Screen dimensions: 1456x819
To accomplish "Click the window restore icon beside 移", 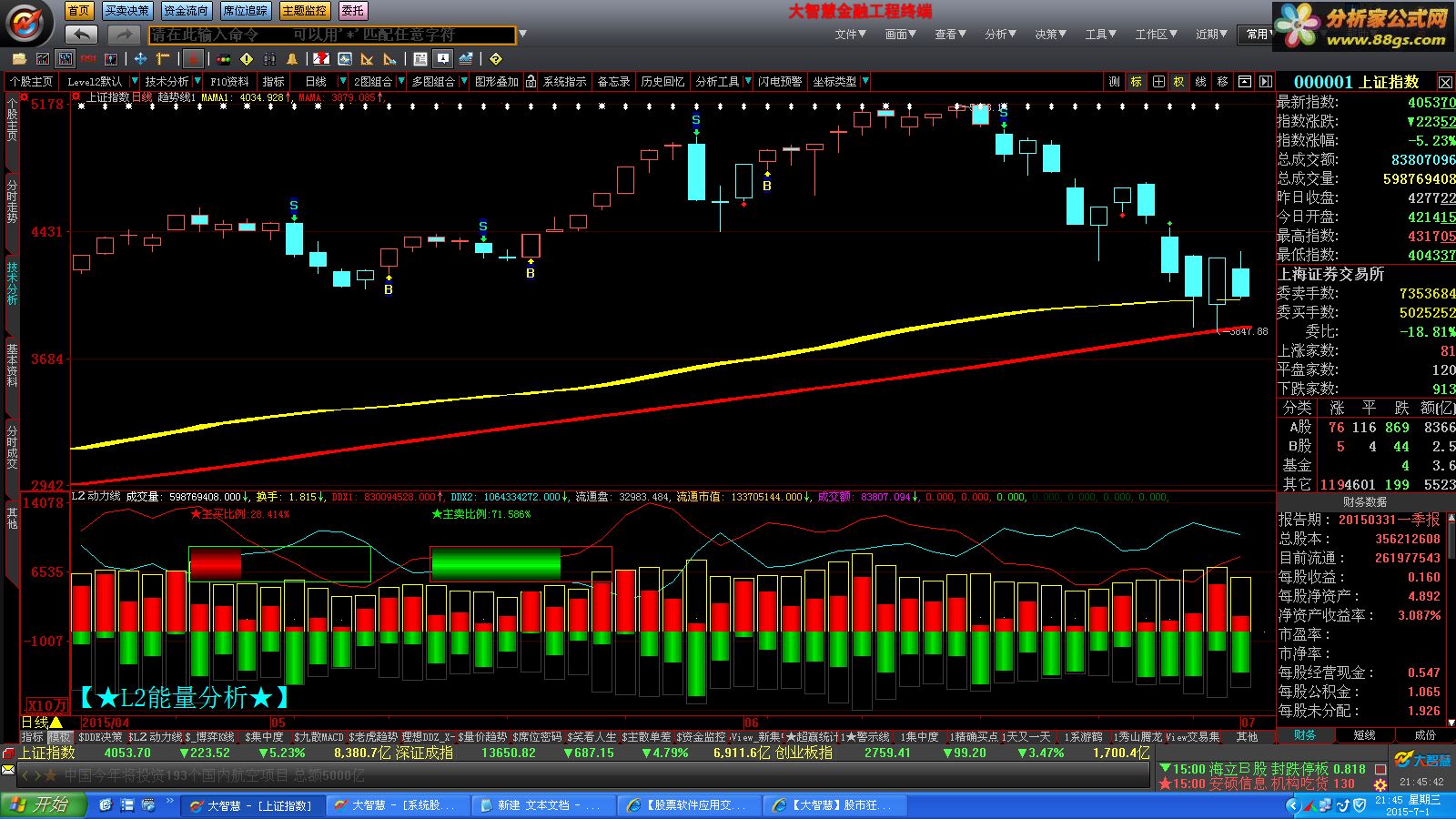I will (1245, 82).
